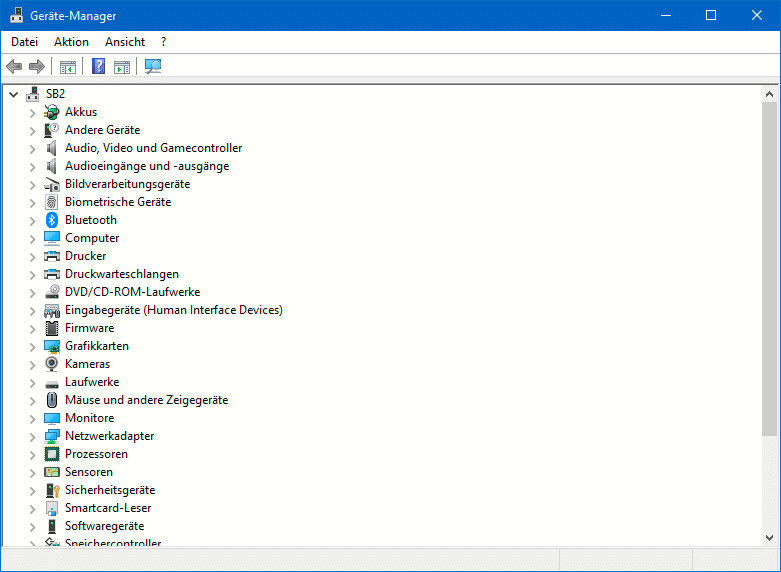
Task: Click the Akkus battery icon
Action: (x=52, y=112)
